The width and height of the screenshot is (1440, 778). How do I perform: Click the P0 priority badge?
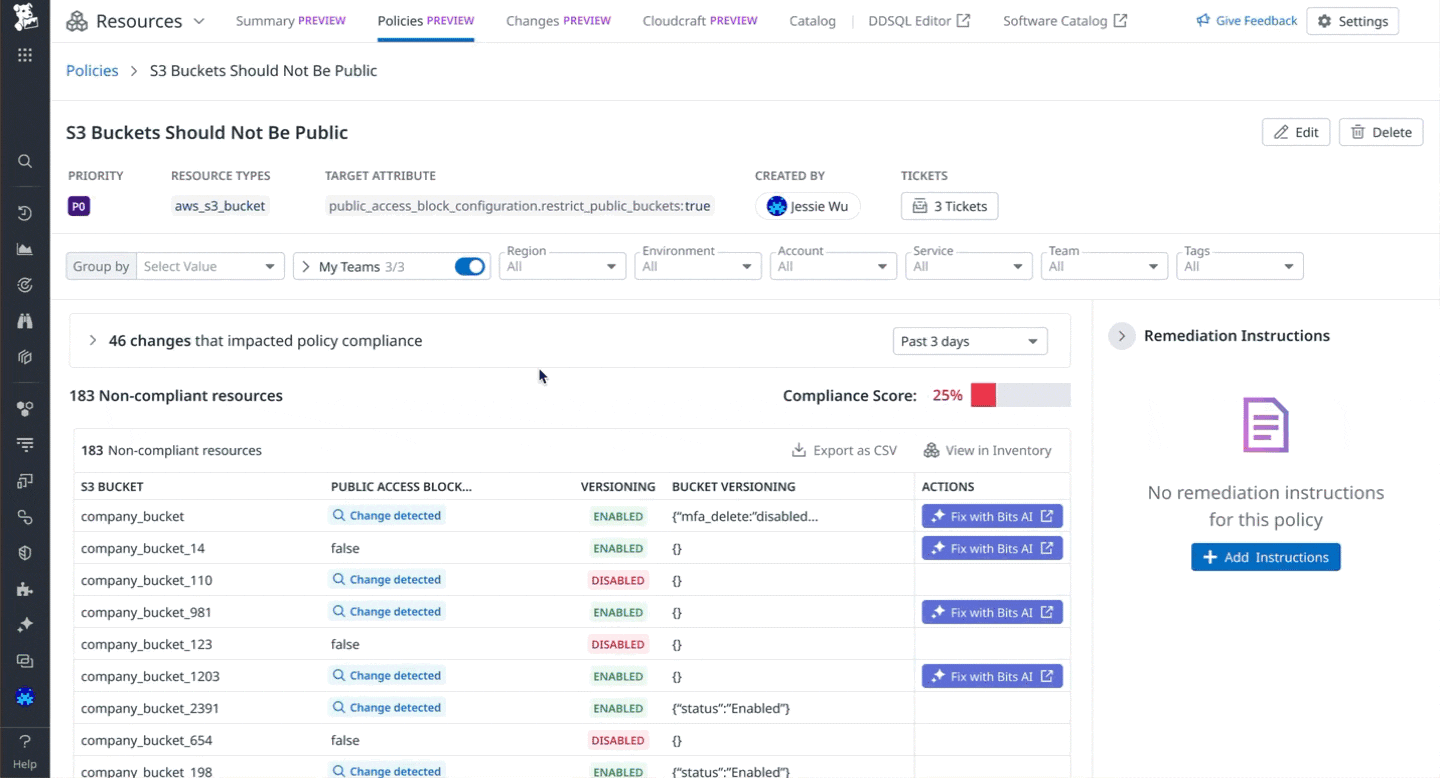pos(78,206)
